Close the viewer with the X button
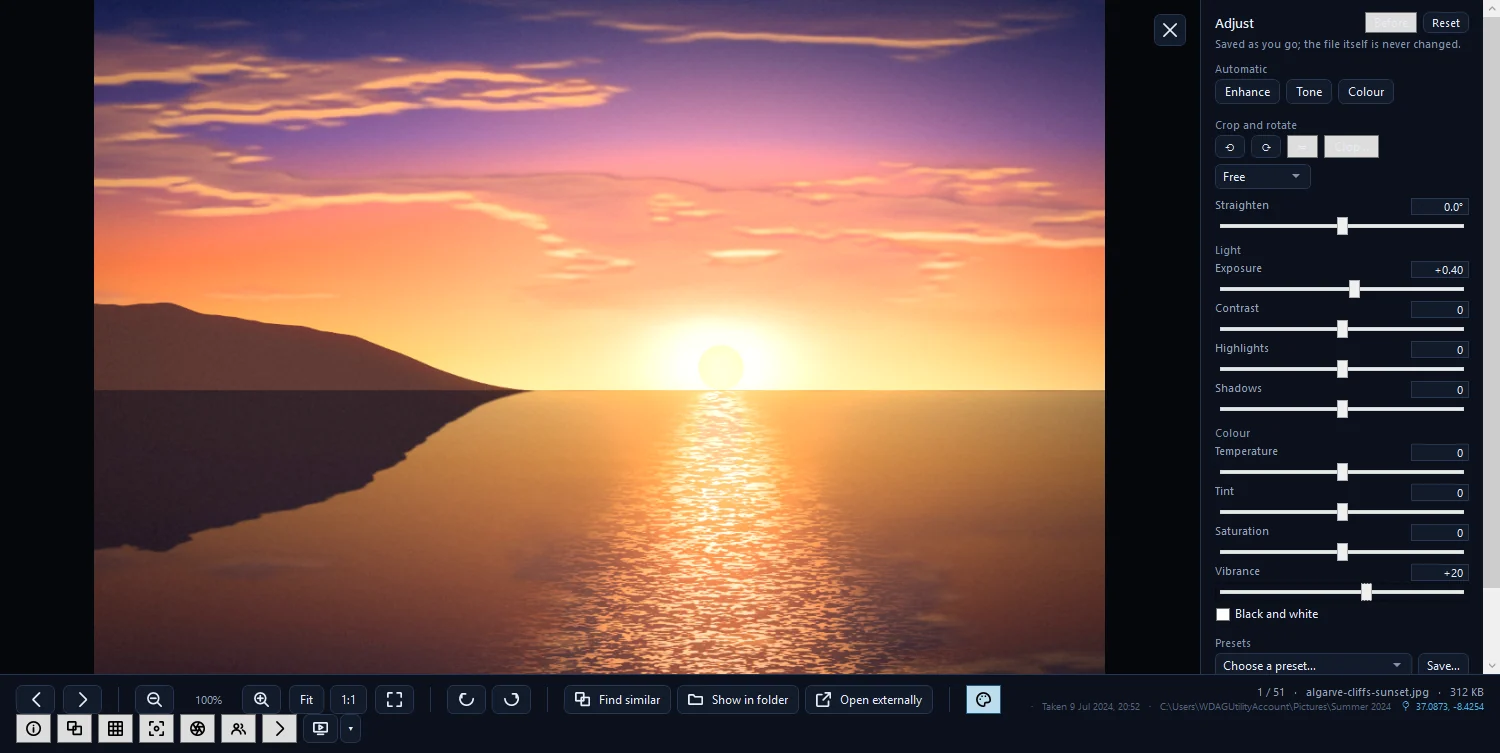The height and width of the screenshot is (753, 1500). coord(1170,30)
